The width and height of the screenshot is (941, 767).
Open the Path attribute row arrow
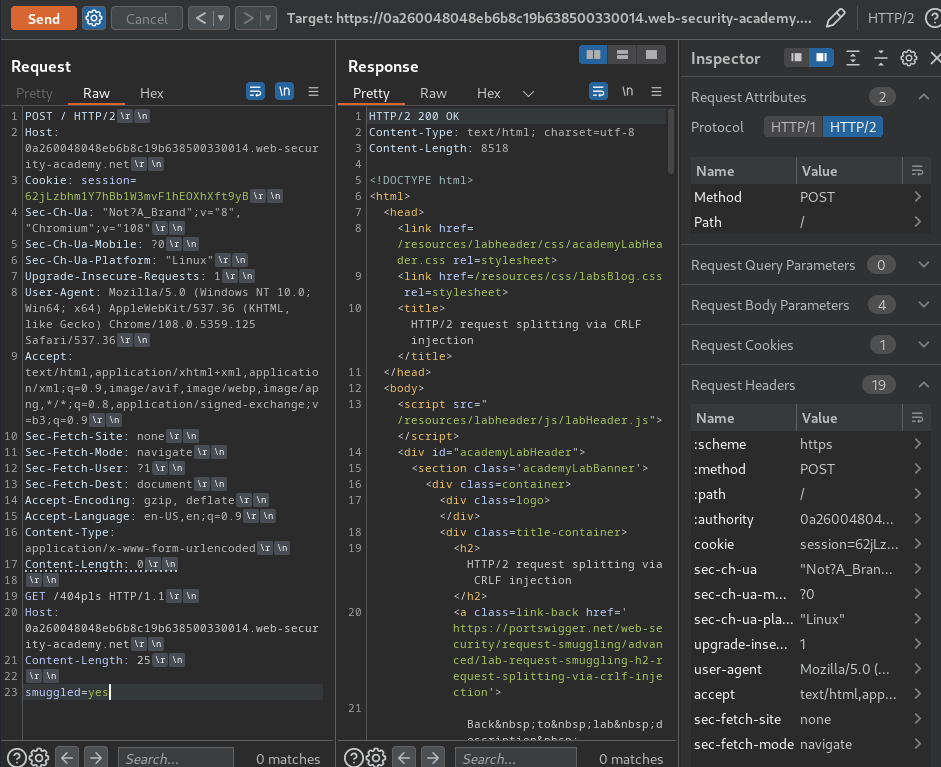pyautogui.click(x=917, y=222)
